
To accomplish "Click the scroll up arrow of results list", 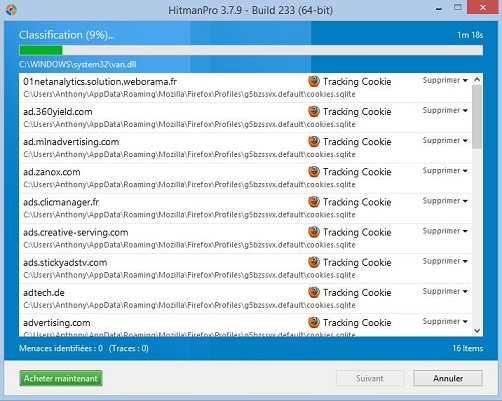I will point(477,80).
